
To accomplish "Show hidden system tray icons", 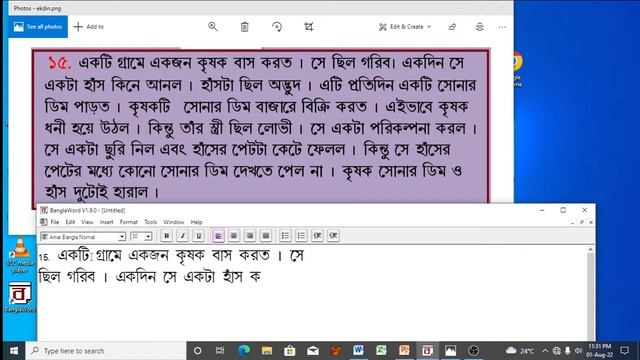I will pos(545,351).
